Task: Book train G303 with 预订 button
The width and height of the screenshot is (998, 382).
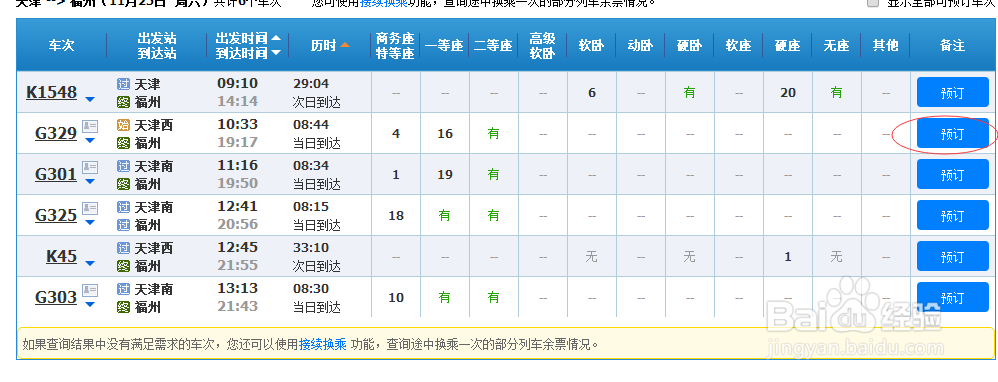Action: (x=953, y=297)
